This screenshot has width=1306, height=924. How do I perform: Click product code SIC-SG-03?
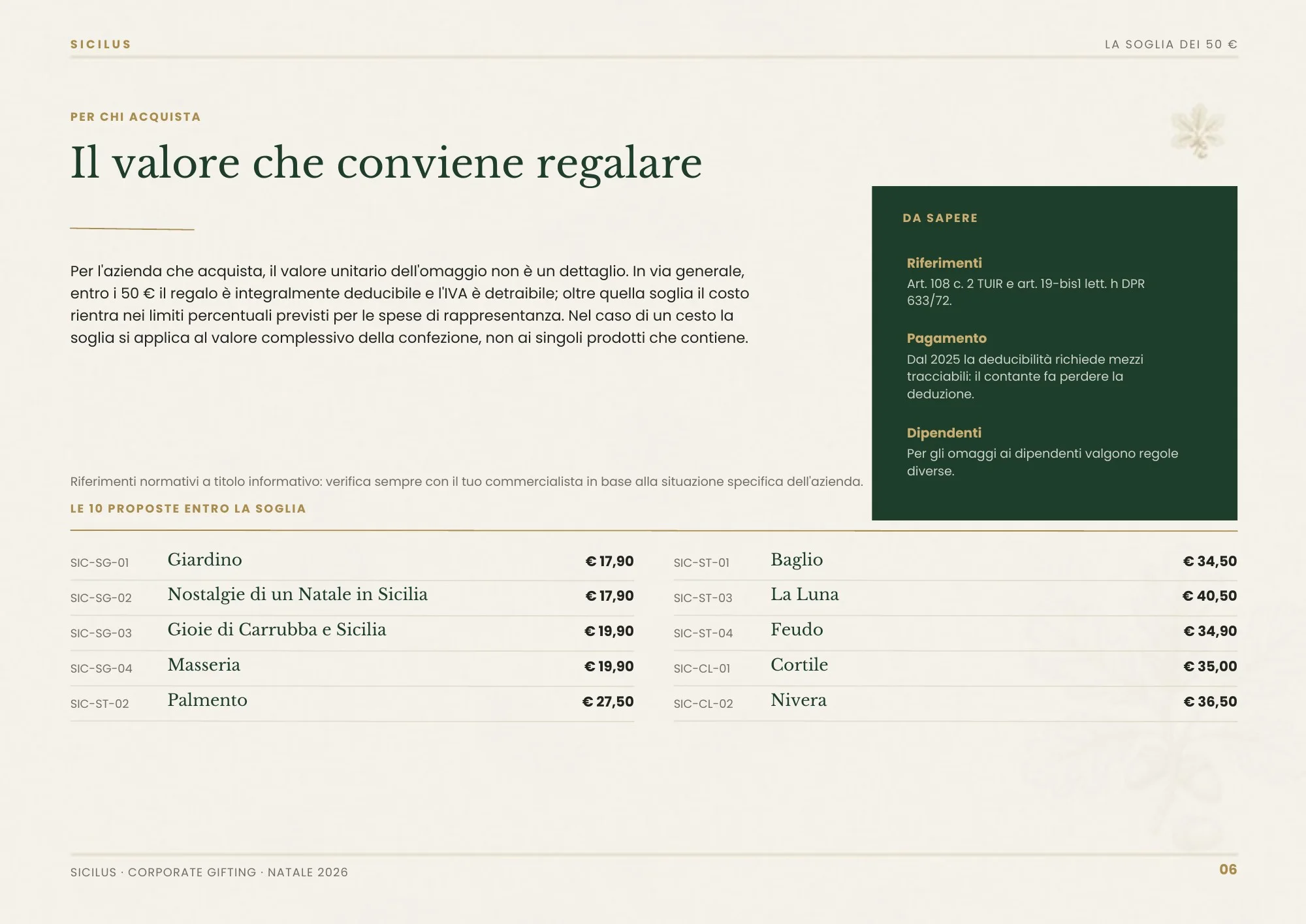click(101, 633)
